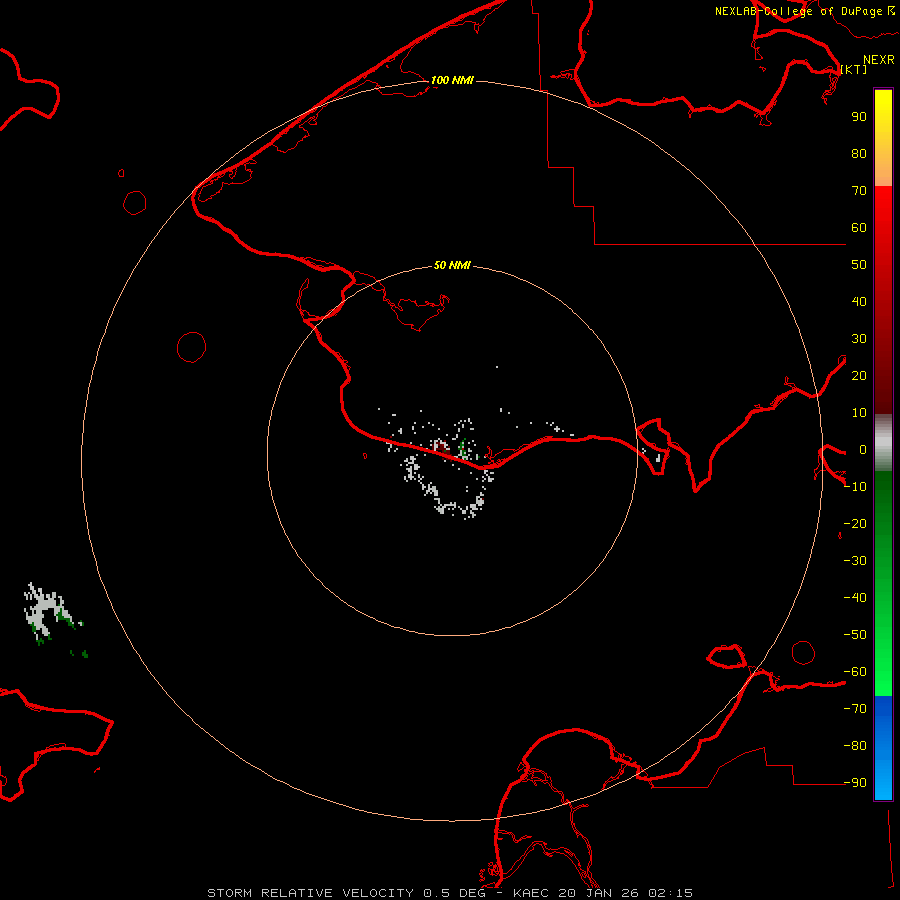Click the "[KT]" units label
Viewport: 900px width, 900px height.
pyautogui.click(x=853, y=69)
